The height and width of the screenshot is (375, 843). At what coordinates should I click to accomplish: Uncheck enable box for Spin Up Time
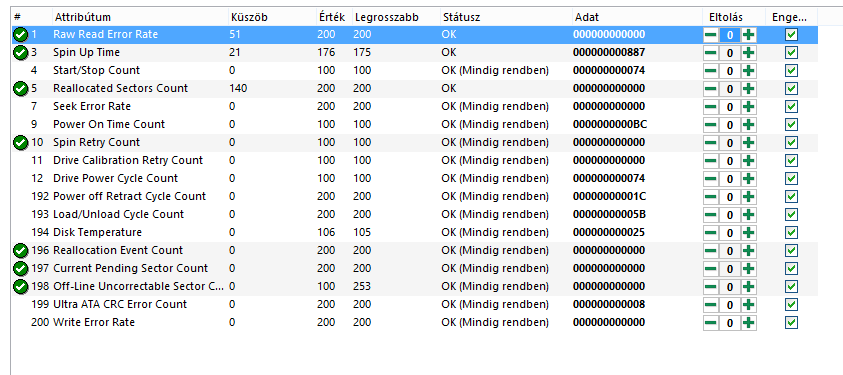tap(791, 53)
